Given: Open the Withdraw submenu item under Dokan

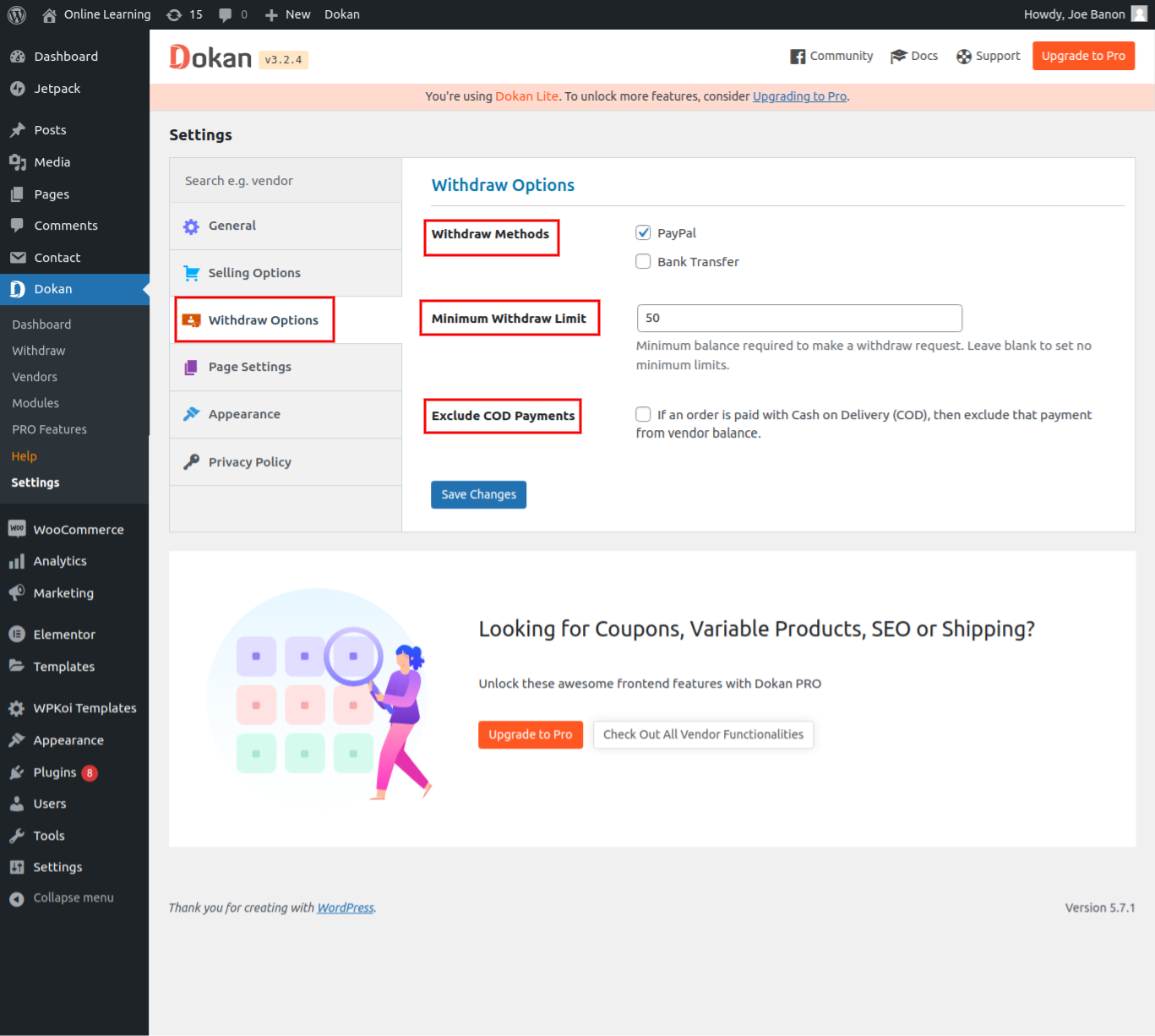Looking at the screenshot, I should 39,351.
